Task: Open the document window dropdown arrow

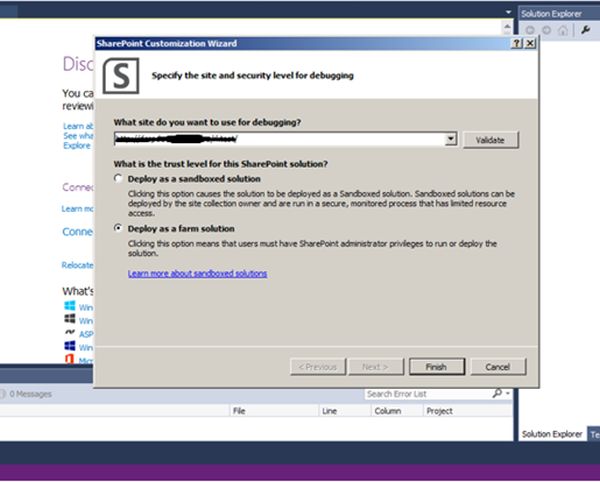Action: point(508,12)
